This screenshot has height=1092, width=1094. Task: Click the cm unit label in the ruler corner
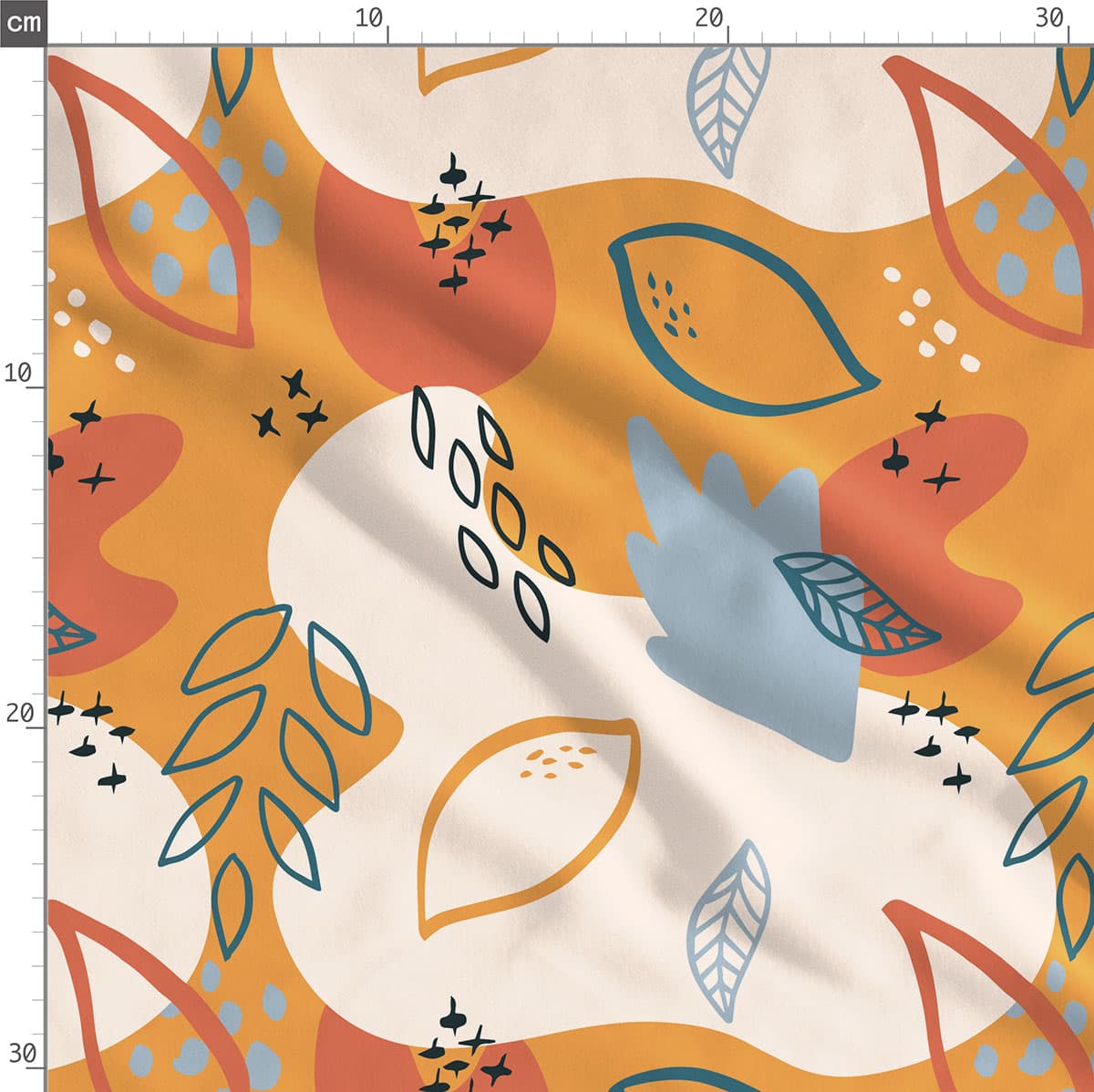click(x=23, y=22)
